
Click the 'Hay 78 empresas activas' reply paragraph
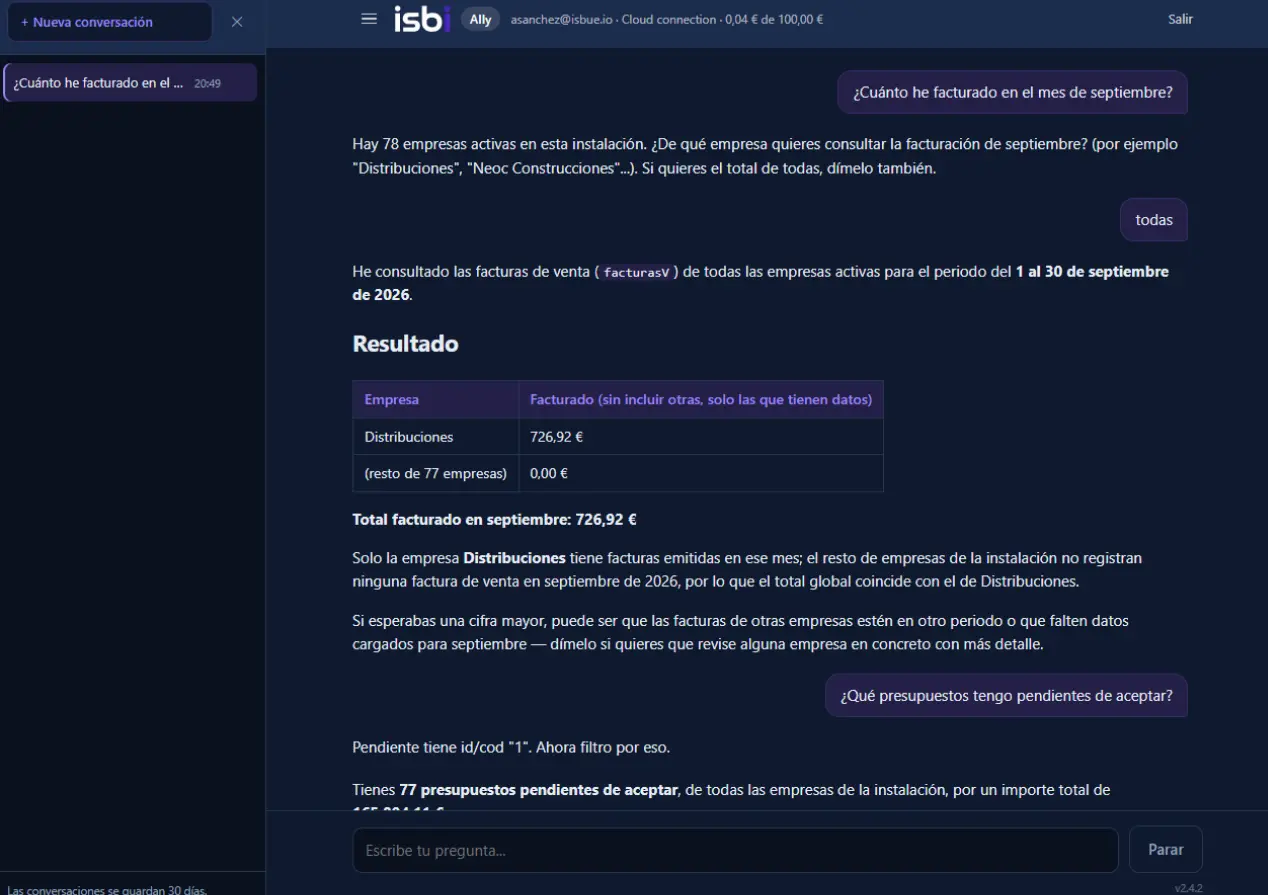coord(765,156)
